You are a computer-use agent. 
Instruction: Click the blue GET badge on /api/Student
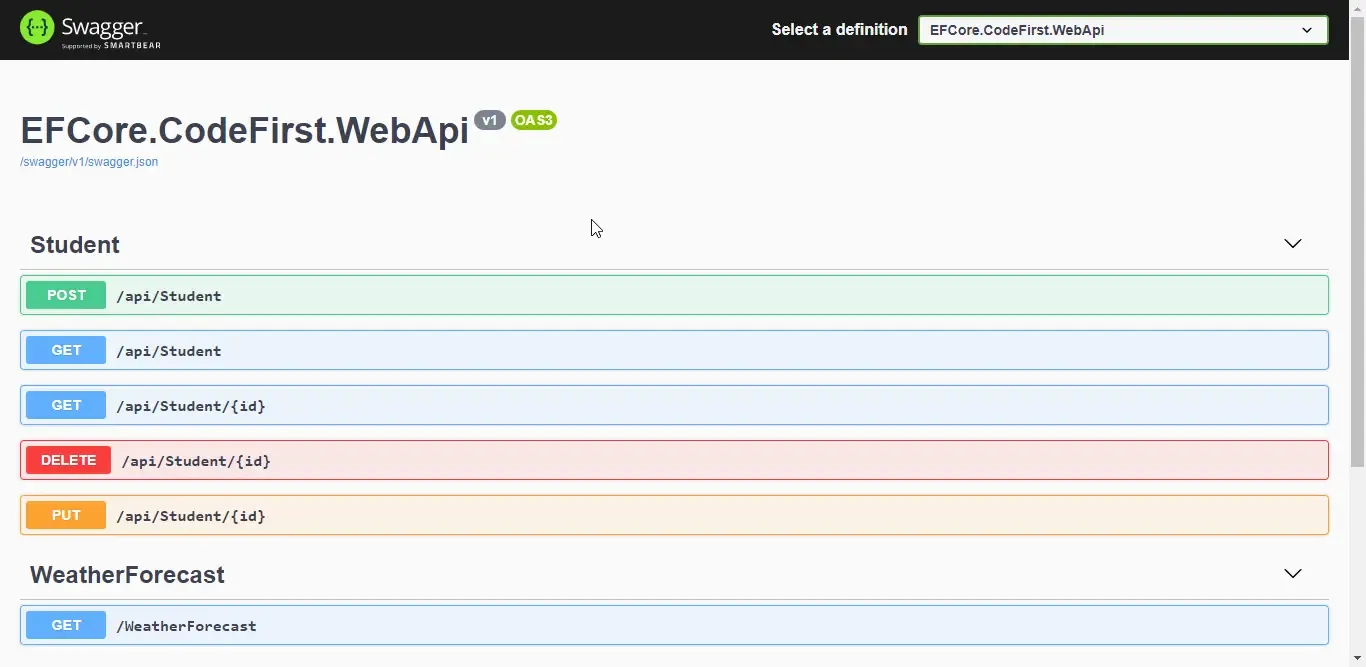(66, 350)
